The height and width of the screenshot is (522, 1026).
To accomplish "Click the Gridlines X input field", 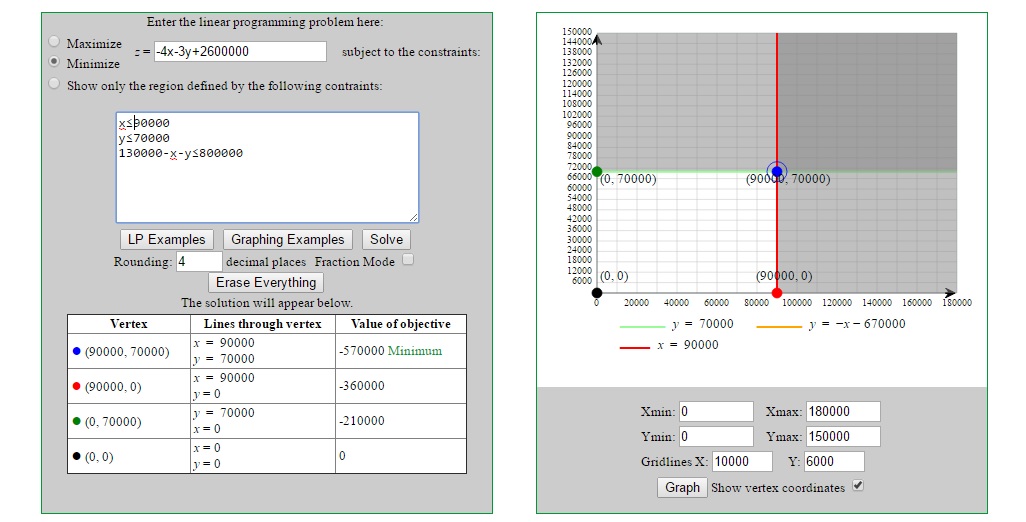I will 742,461.
